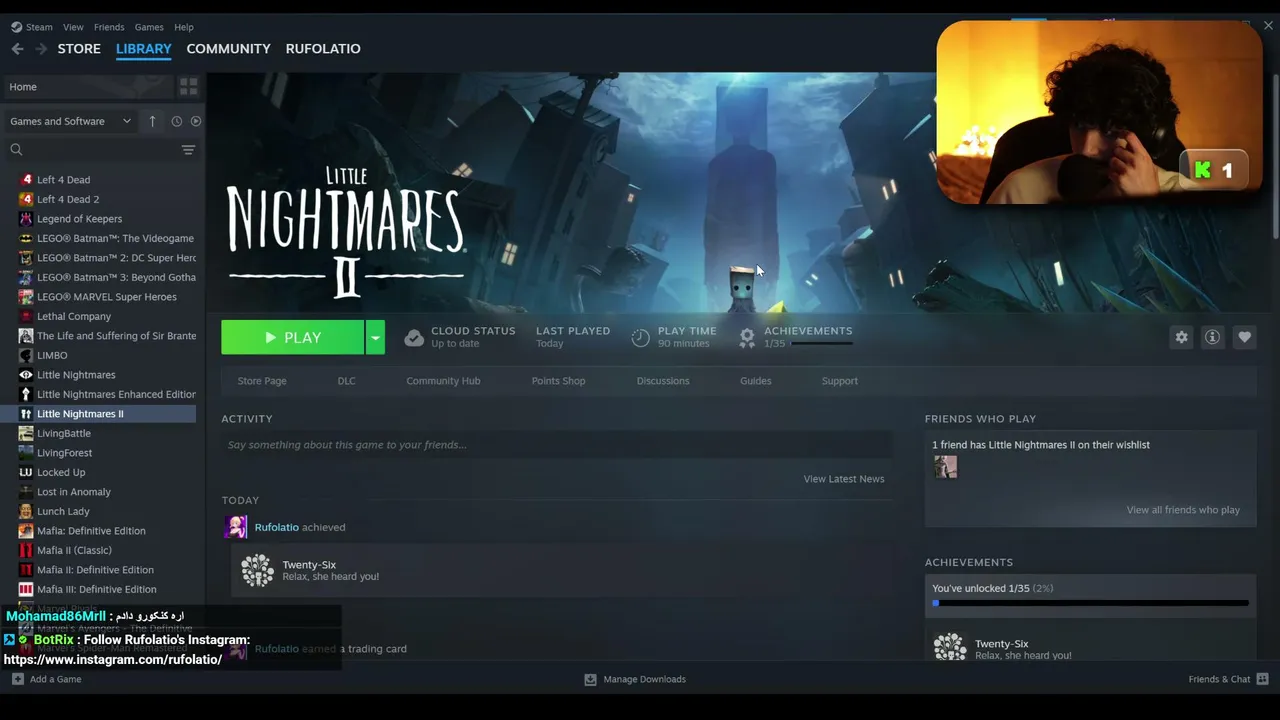Open the Steam menu
Screen dimensions: 1280x720
(39, 27)
